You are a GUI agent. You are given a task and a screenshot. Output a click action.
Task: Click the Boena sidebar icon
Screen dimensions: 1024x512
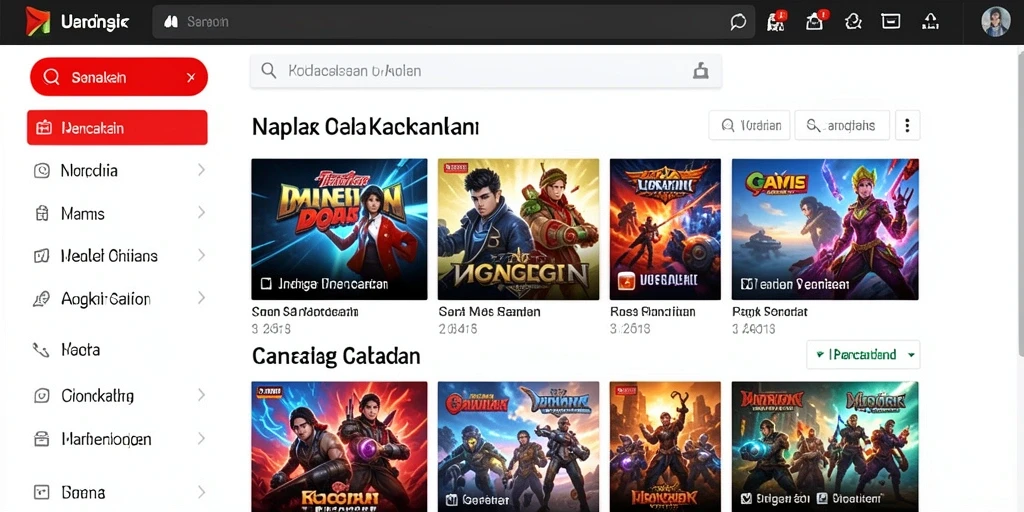[x=41, y=492]
